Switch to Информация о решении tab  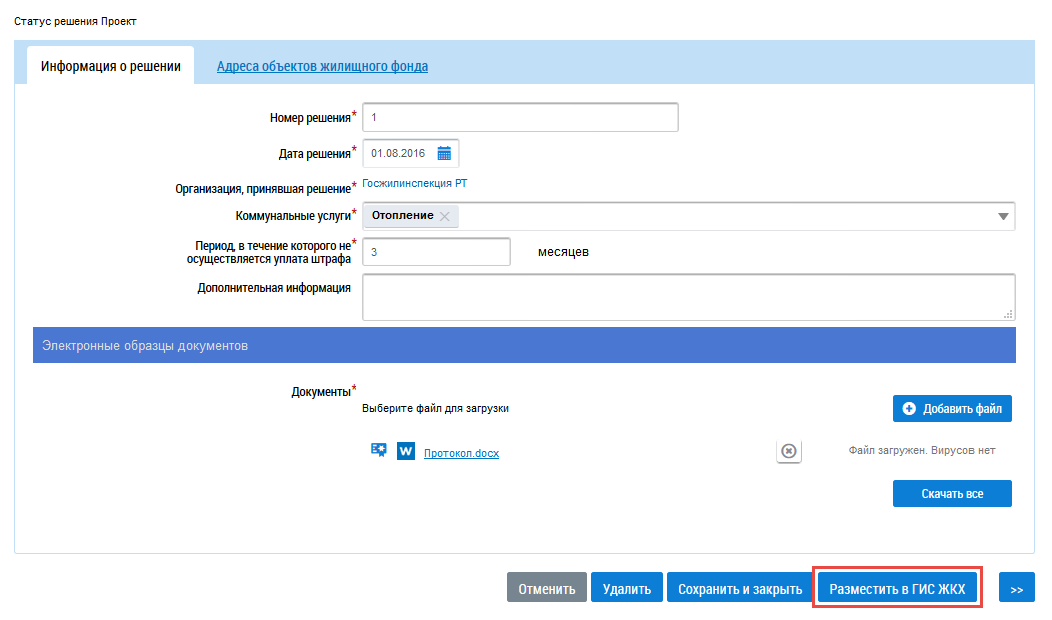pos(111,66)
